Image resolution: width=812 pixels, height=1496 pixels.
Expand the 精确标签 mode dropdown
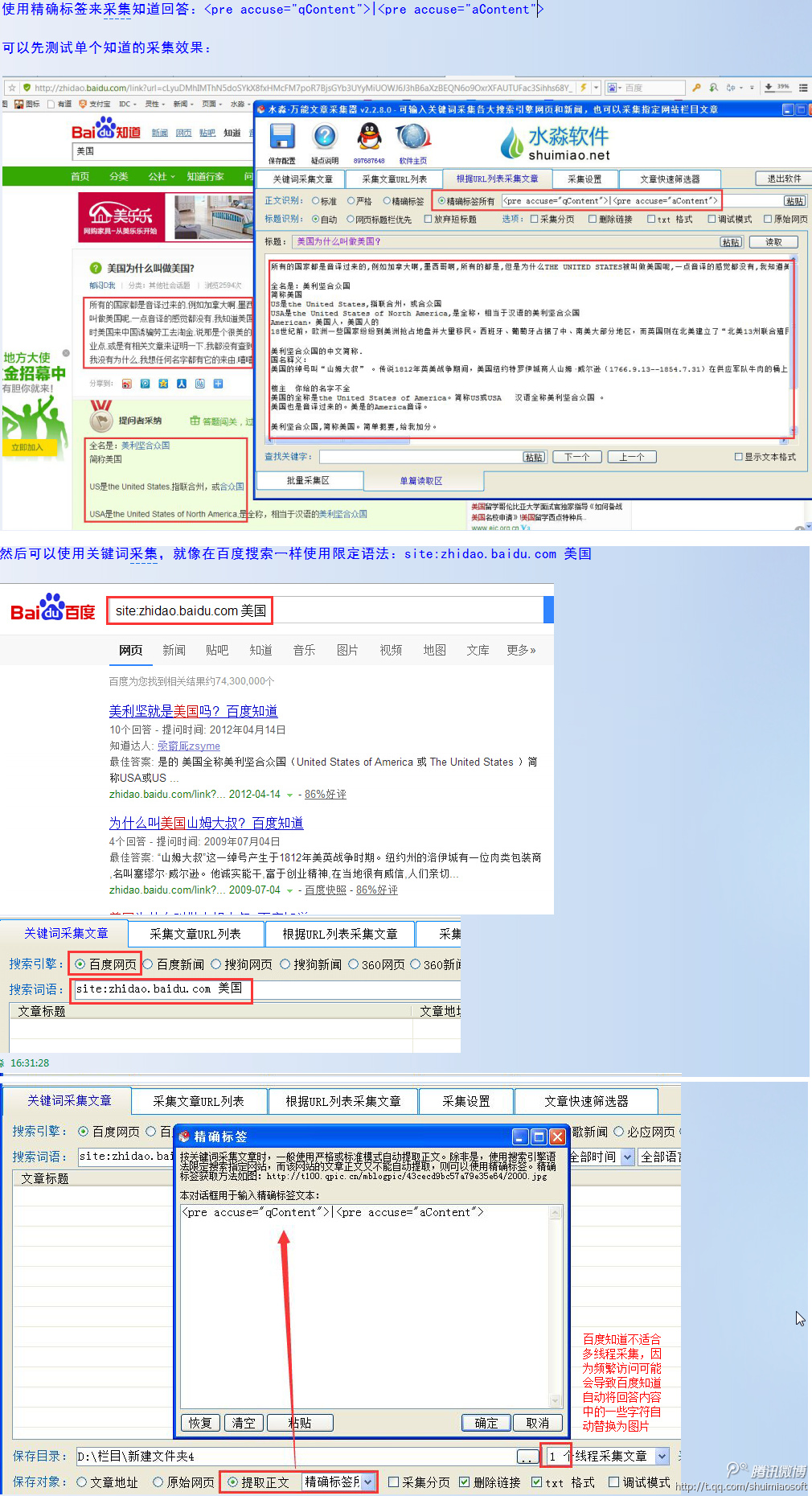pos(367,1482)
